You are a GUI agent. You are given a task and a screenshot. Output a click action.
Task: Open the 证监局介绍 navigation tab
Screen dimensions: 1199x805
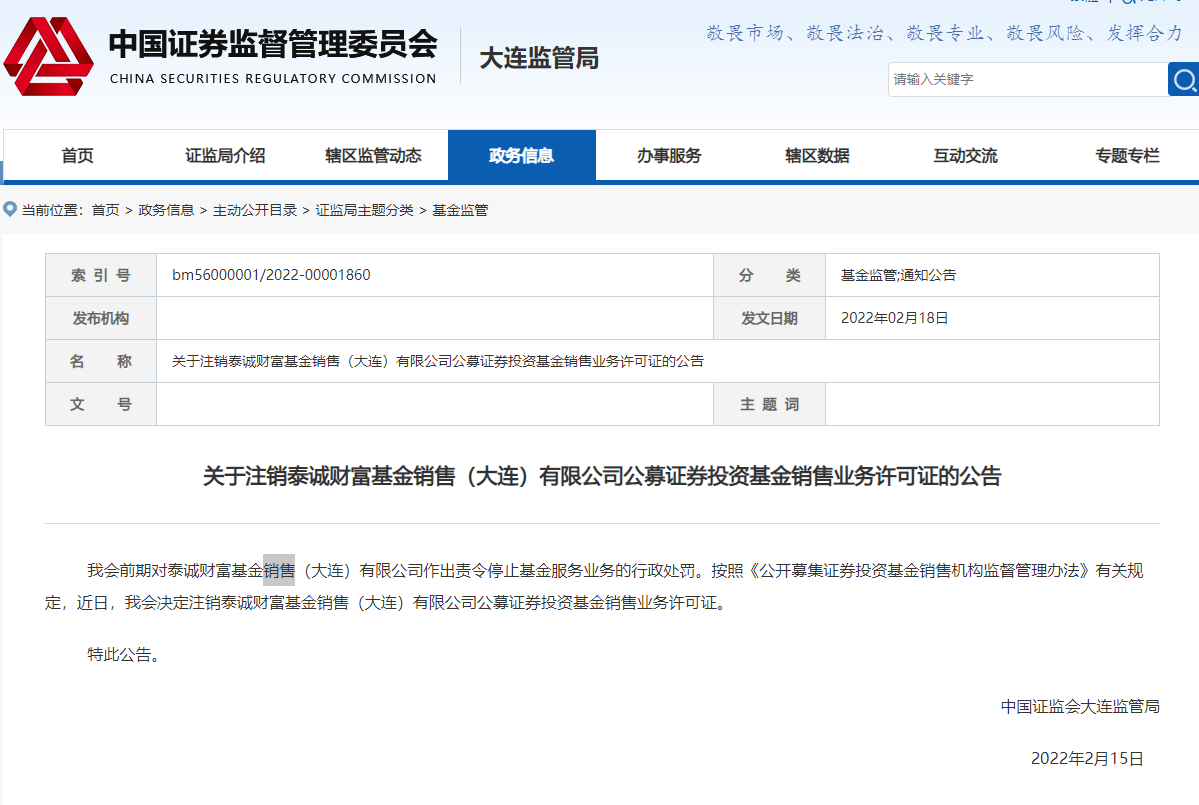click(x=226, y=156)
